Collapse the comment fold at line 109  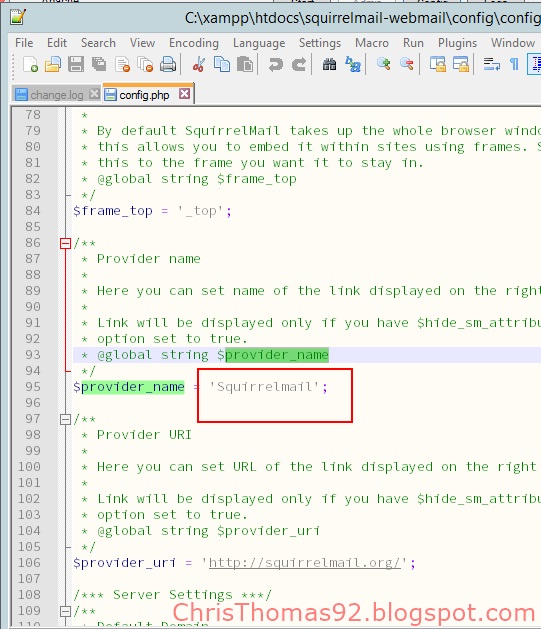[65, 611]
